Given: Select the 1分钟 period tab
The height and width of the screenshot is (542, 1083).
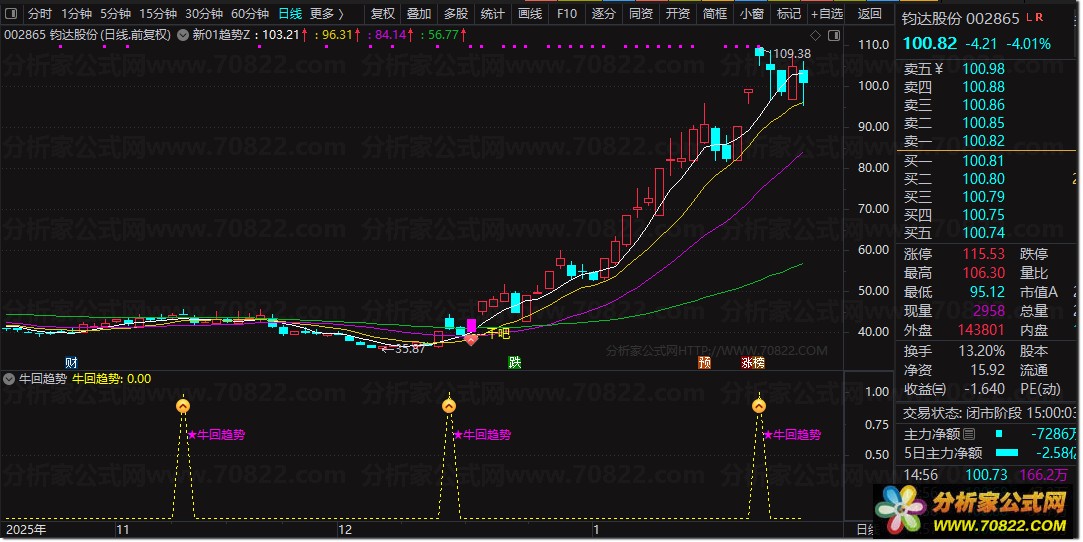Looking at the screenshot, I should pos(76,13).
